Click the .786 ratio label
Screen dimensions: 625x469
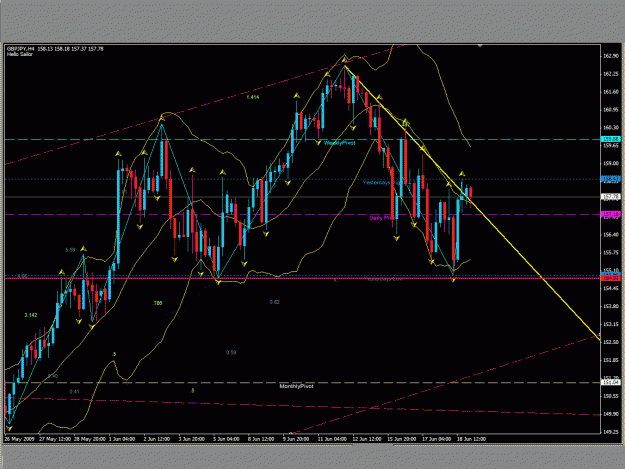157,303
